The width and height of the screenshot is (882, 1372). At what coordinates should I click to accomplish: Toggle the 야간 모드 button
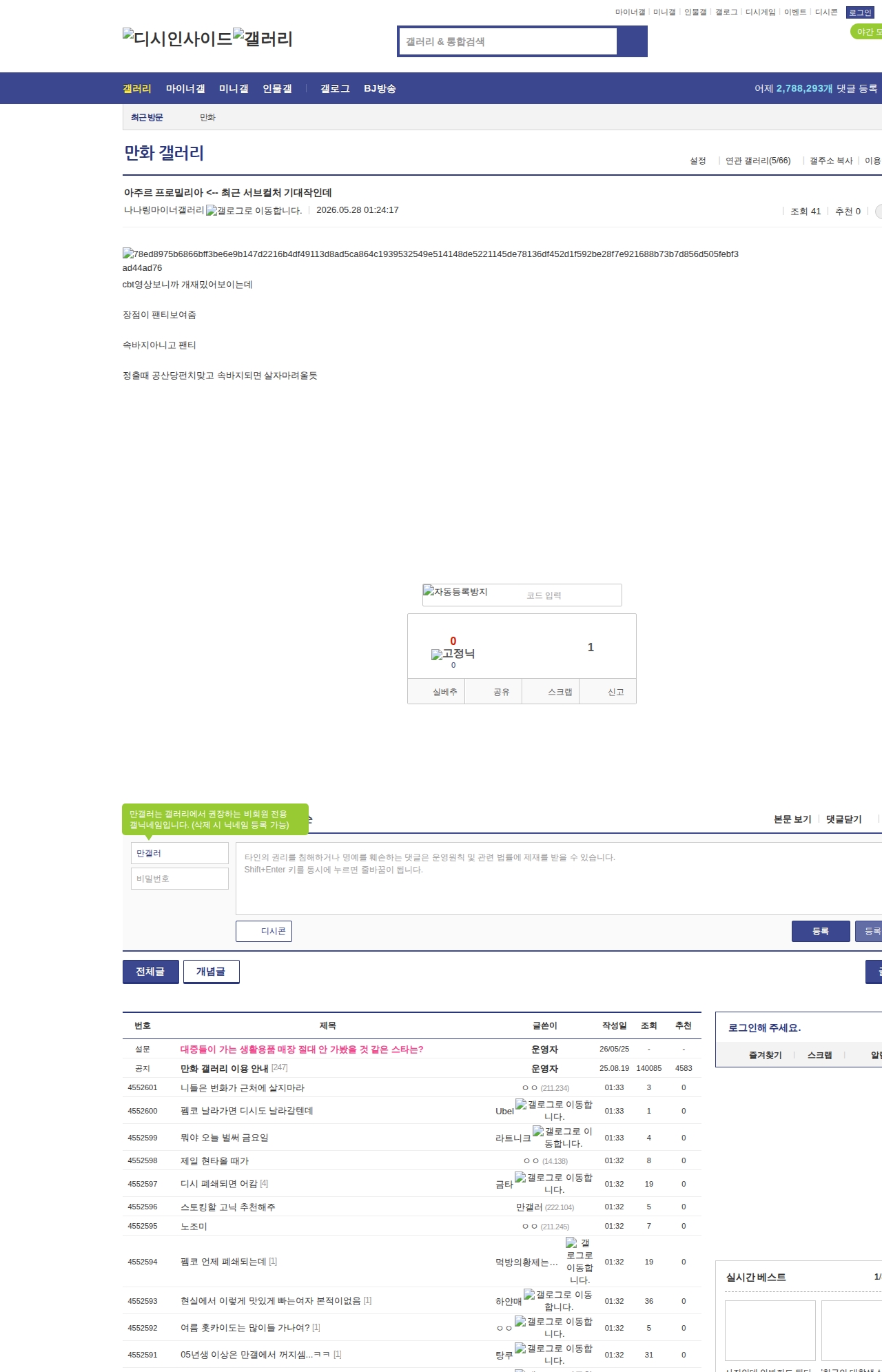point(867,32)
